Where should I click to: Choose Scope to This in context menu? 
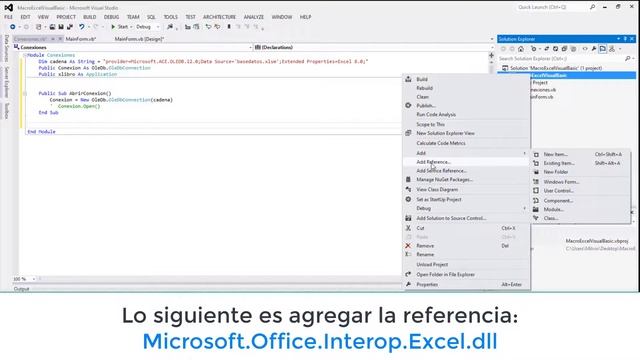(467, 124)
